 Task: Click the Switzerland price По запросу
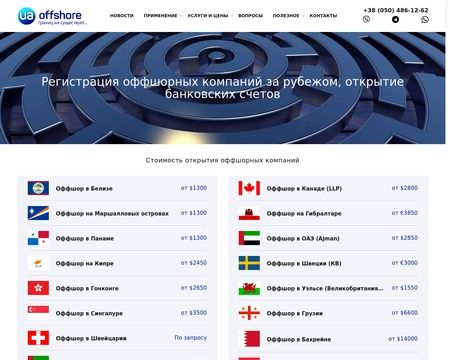[191, 338]
